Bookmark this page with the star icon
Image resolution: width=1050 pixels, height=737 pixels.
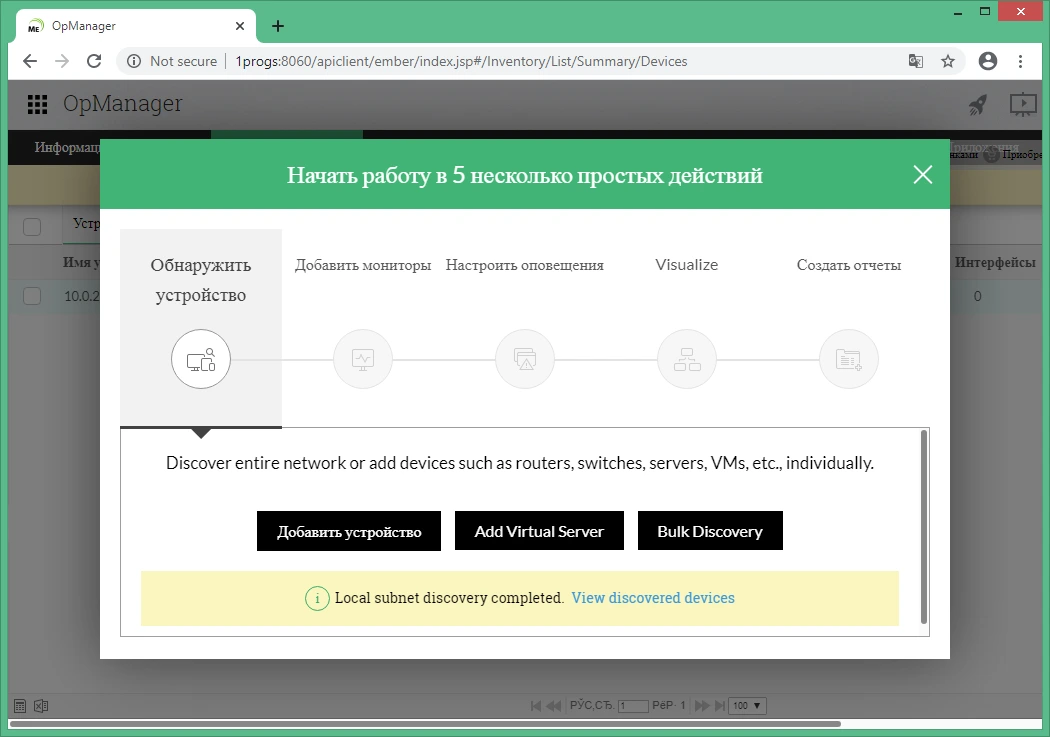(x=948, y=62)
